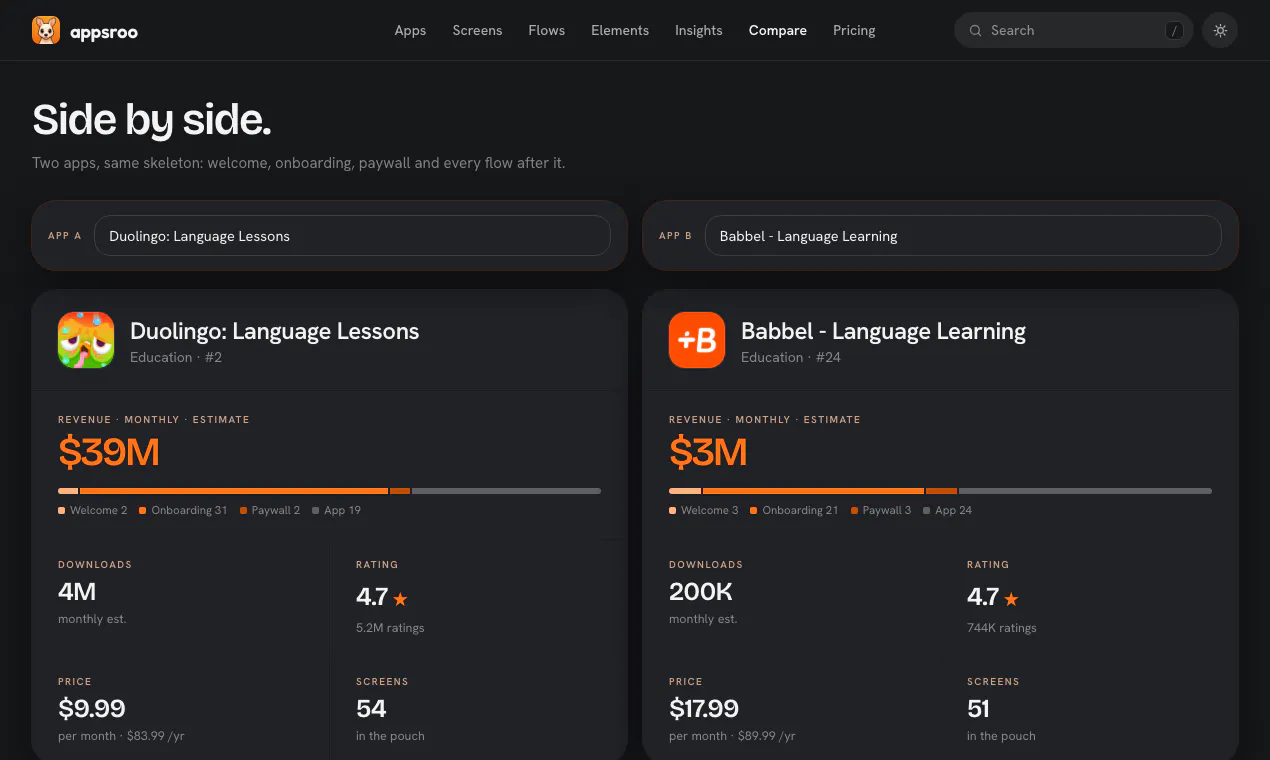The width and height of the screenshot is (1270, 760).
Task: Click the Duolingo: Language Lessons card title
Action: coord(275,331)
